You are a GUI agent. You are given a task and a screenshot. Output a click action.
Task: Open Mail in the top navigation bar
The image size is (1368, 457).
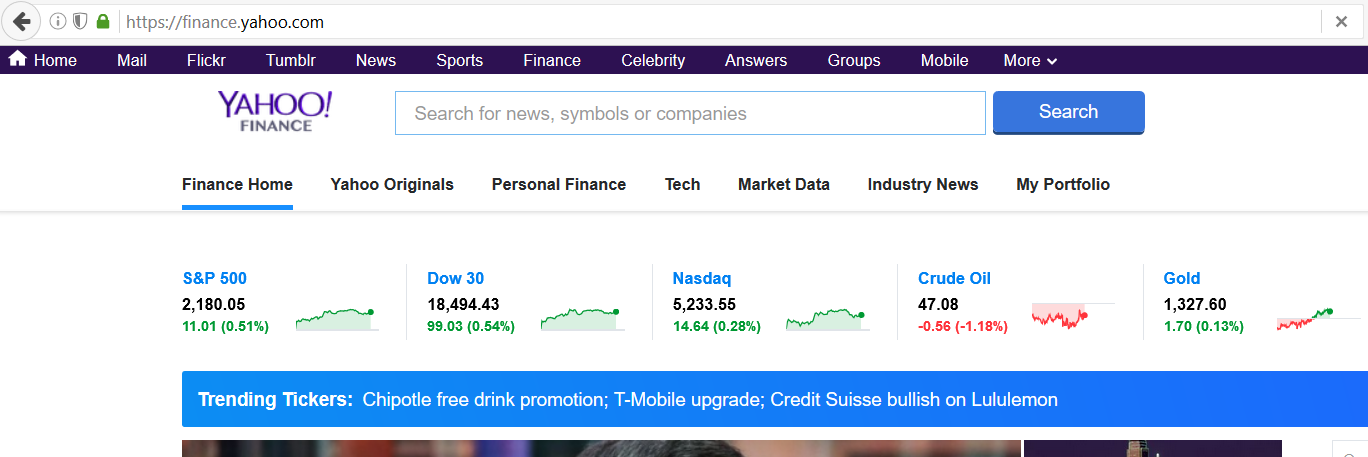(132, 60)
